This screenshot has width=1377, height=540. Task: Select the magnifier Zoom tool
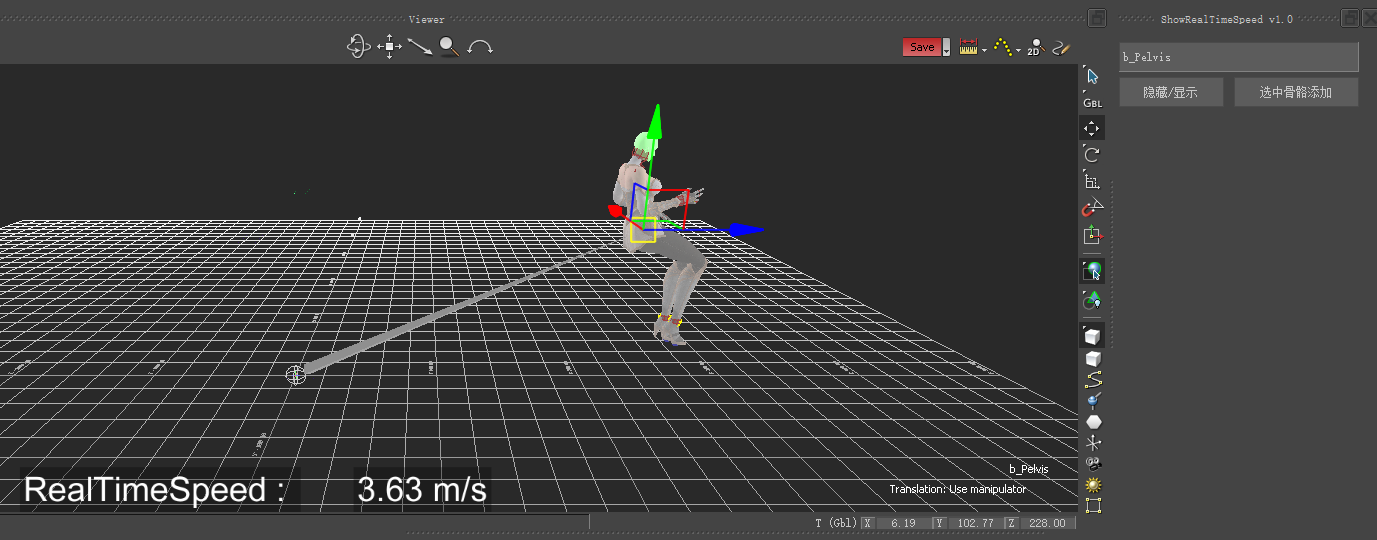click(449, 46)
